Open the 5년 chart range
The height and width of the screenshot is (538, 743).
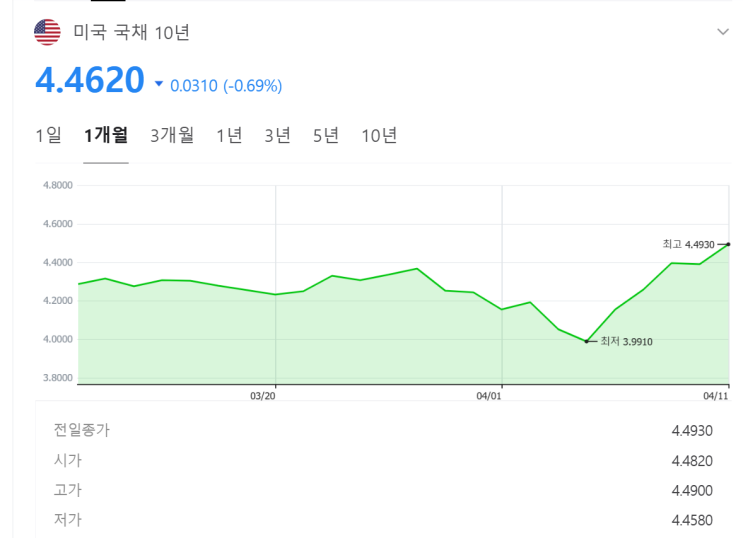(326, 135)
